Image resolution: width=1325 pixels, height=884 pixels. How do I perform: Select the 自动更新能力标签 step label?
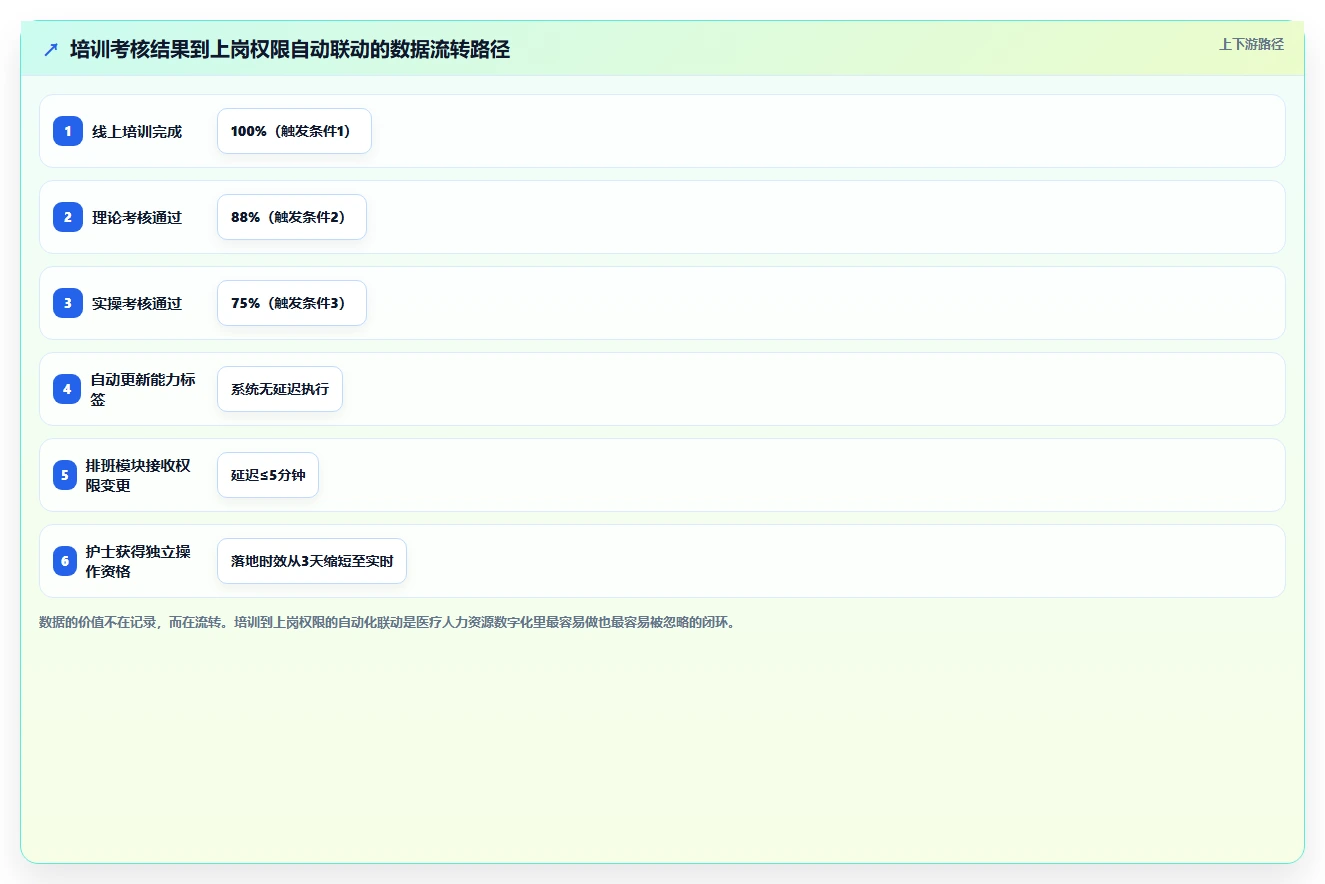coord(143,389)
